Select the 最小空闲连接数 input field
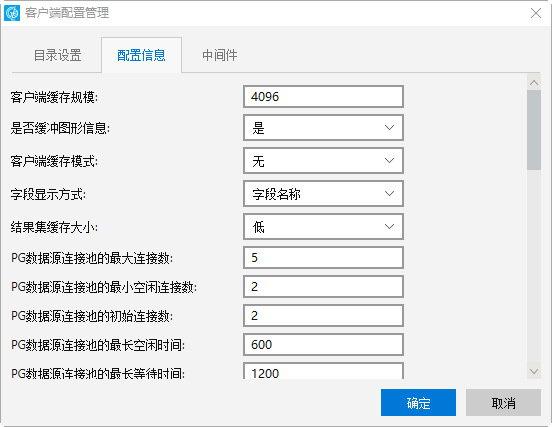 coord(323,287)
